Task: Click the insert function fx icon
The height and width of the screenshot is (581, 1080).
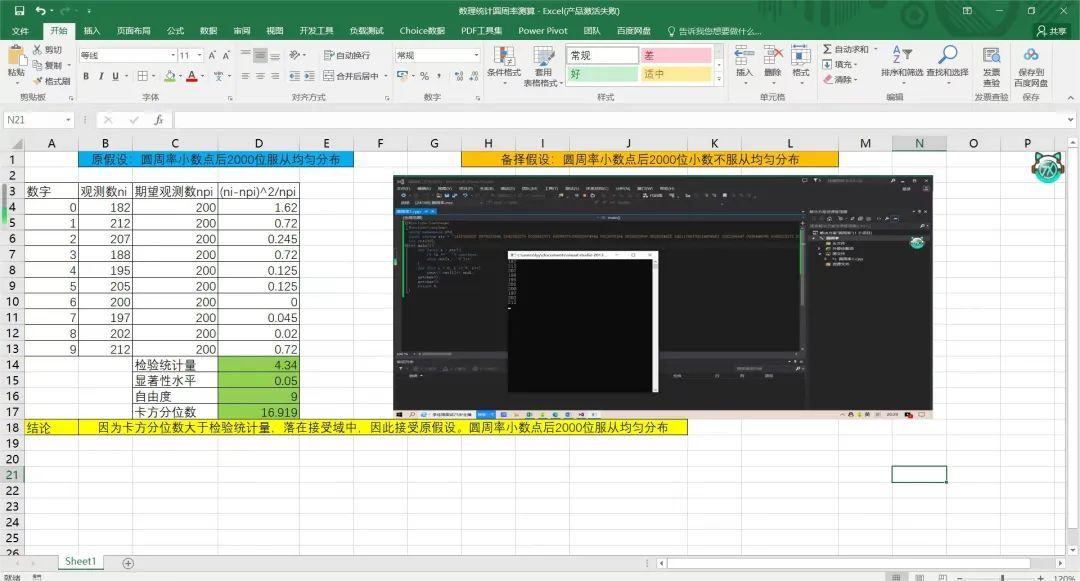Action: [158, 120]
